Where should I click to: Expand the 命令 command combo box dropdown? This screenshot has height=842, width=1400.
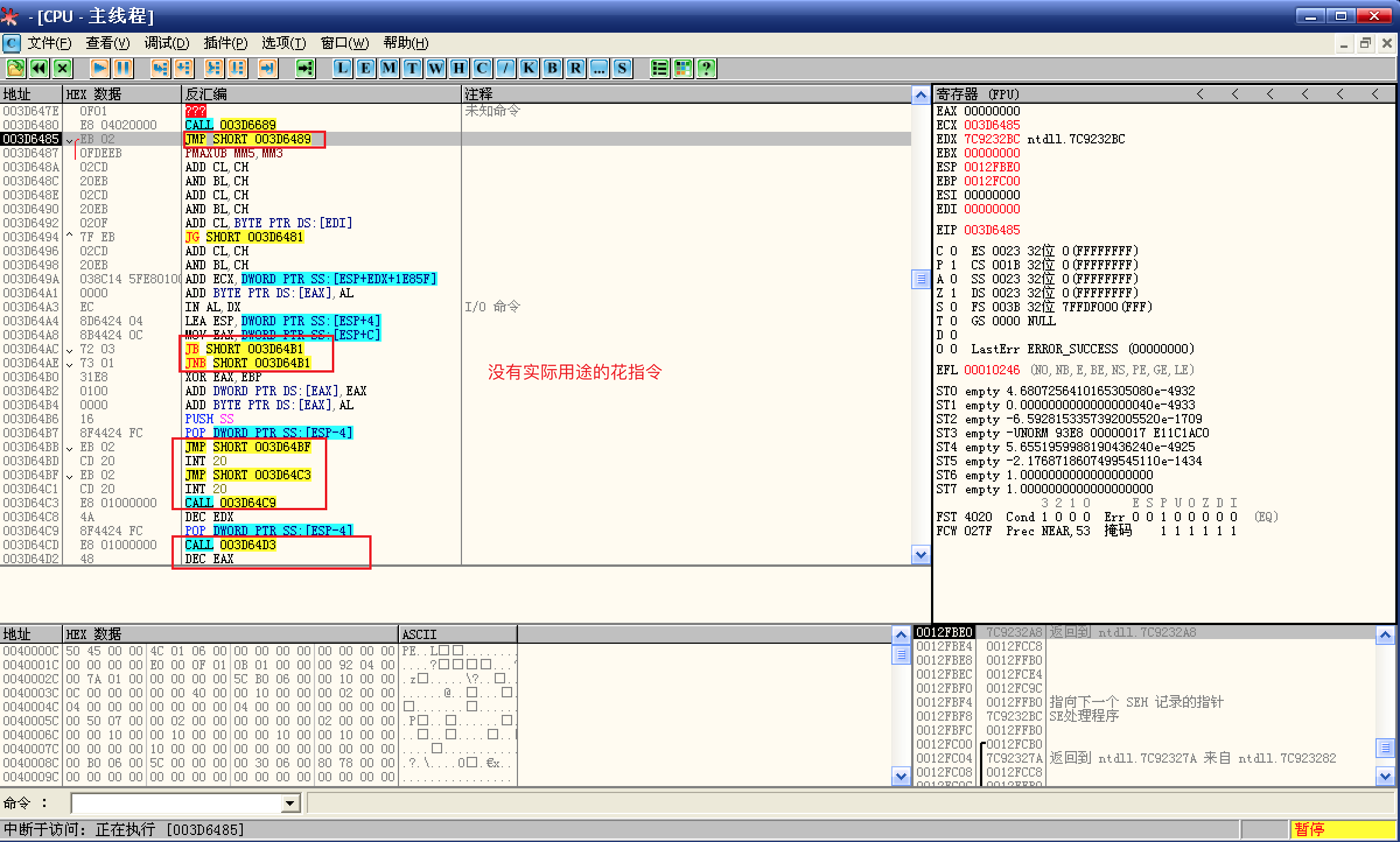pos(290,804)
